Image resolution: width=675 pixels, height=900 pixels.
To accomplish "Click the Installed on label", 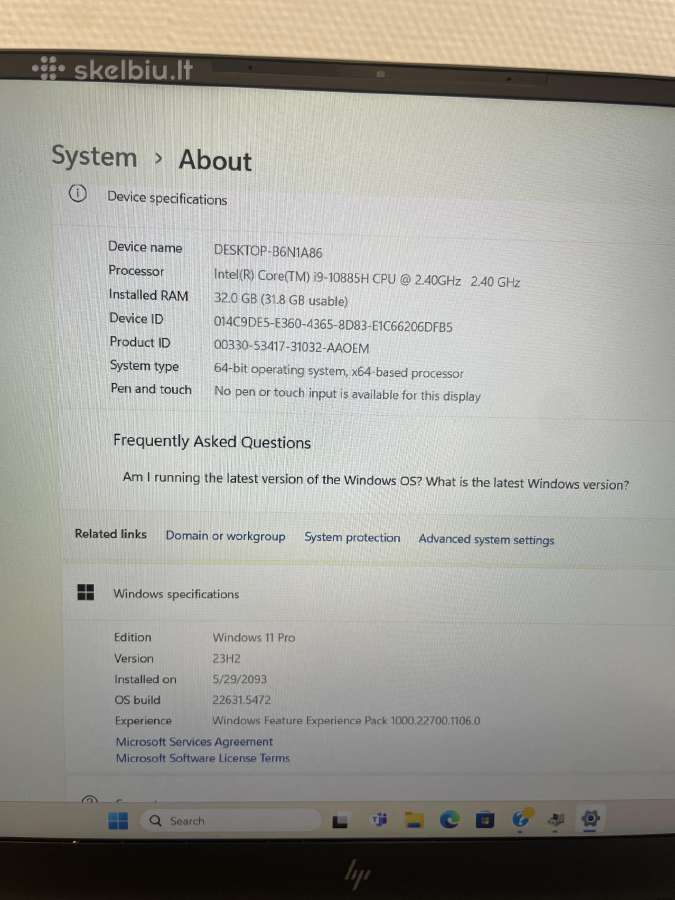I will [145, 679].
